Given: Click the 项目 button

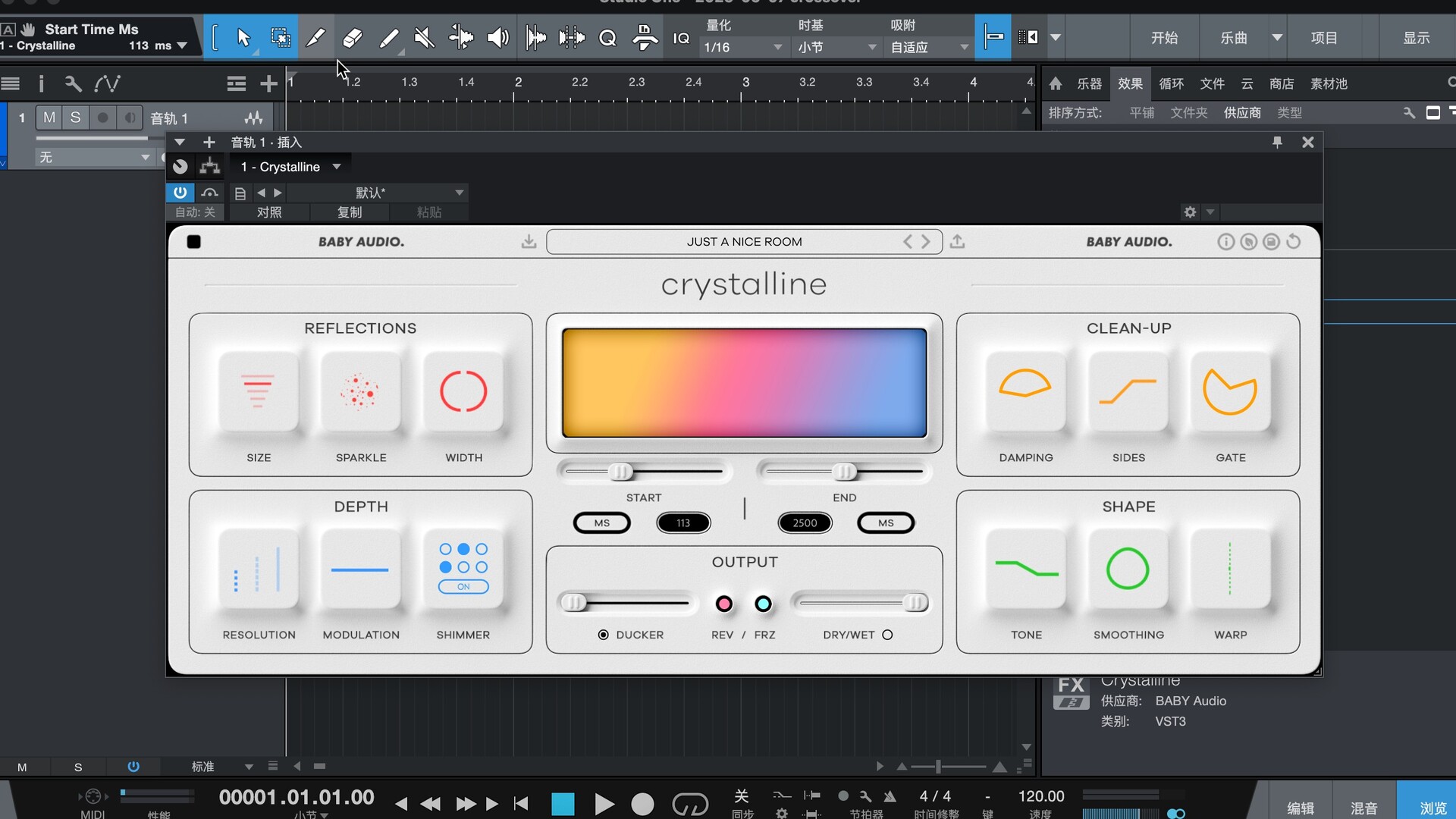Looking at the screenshot, I should (1325, 37).
